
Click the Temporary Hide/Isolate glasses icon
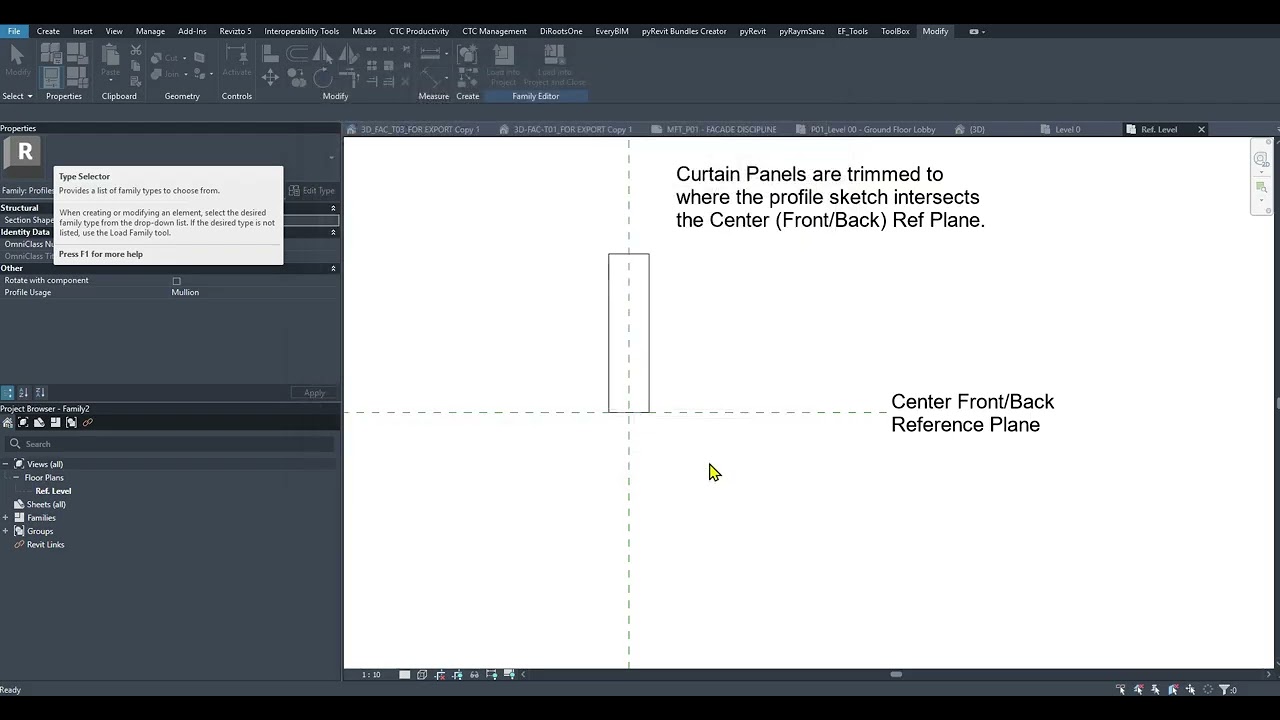(x=474, y=674)
